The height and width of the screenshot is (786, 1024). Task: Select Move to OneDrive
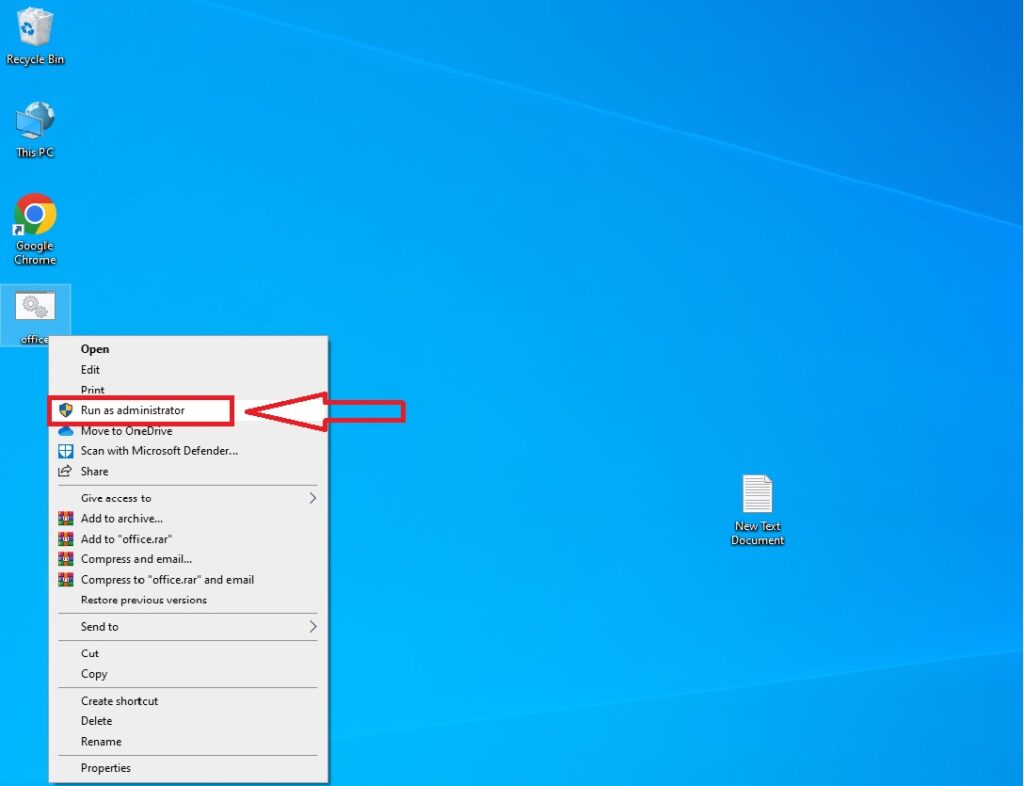[188, 431]
